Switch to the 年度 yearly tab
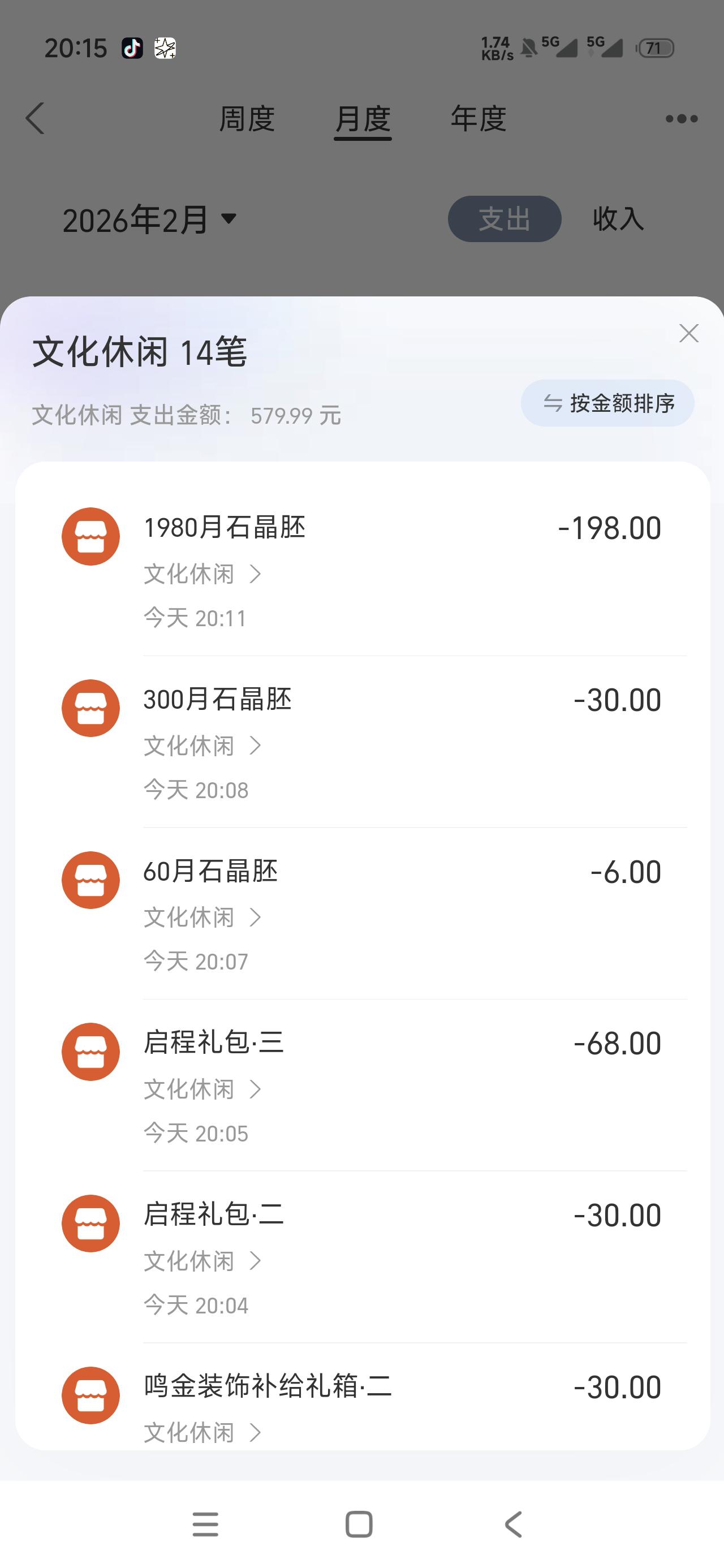 (x=478, y=119)
